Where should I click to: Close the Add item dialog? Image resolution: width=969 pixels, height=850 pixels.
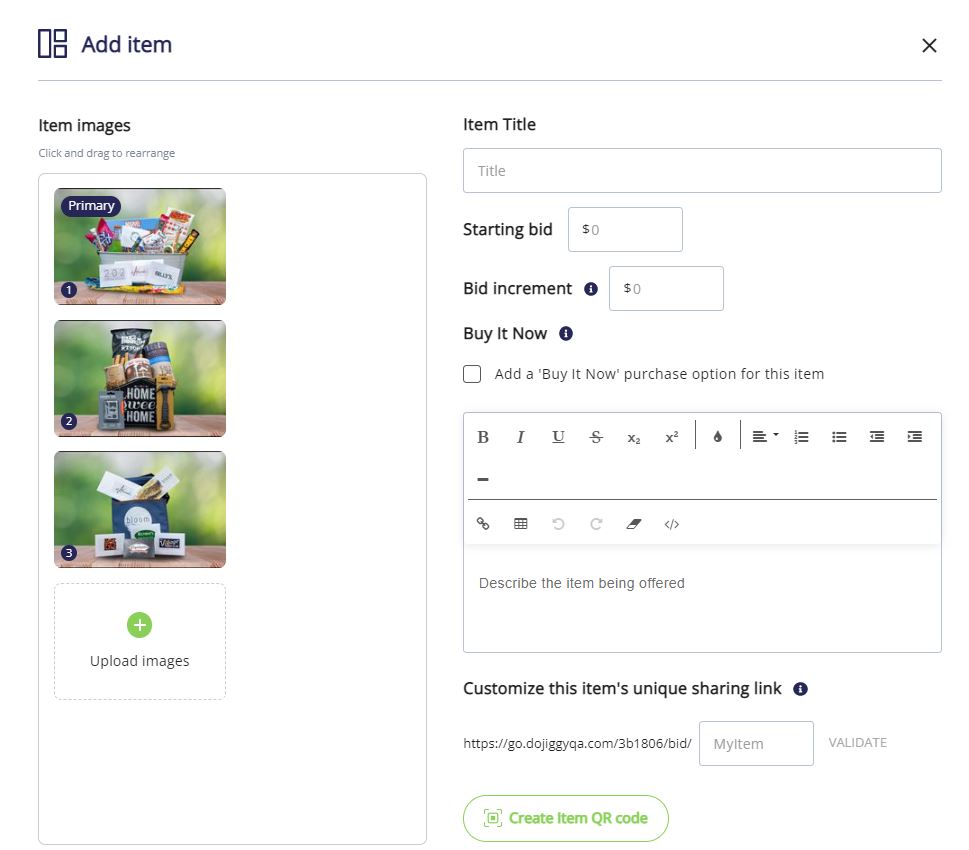pos(929,45)
